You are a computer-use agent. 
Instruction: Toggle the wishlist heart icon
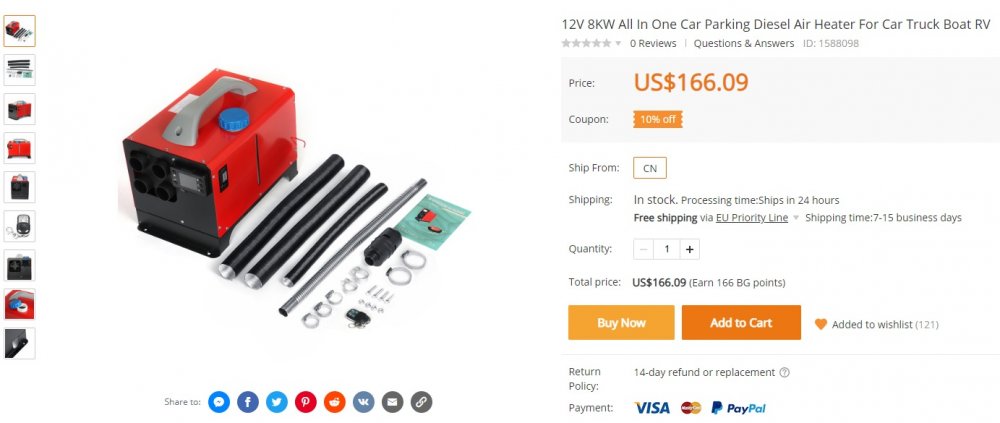point(821,324)
